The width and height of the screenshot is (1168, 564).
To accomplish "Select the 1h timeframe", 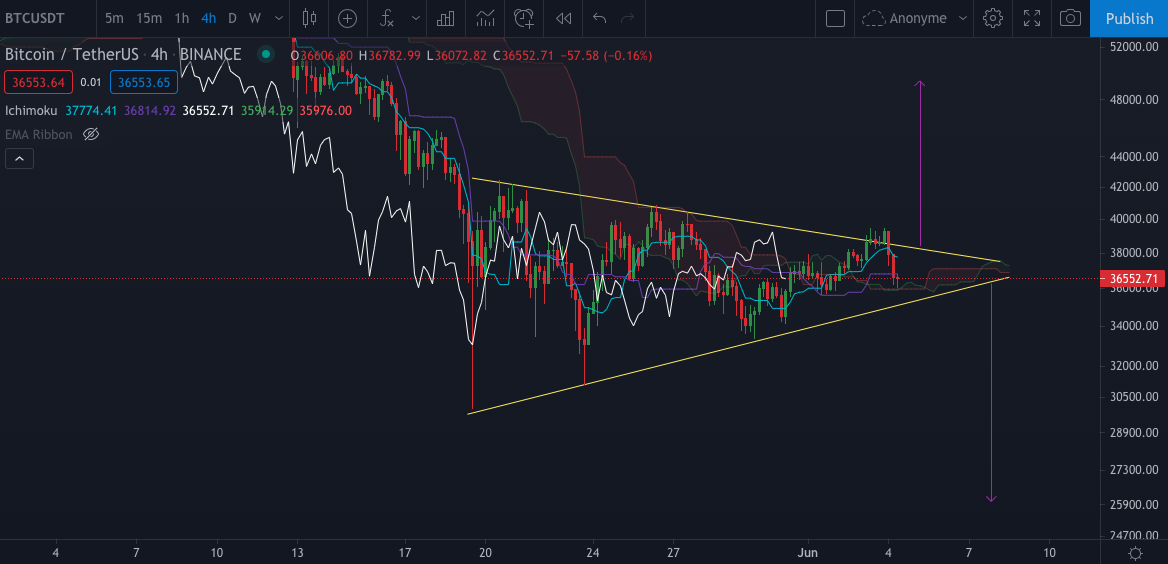I will [182, 18].
